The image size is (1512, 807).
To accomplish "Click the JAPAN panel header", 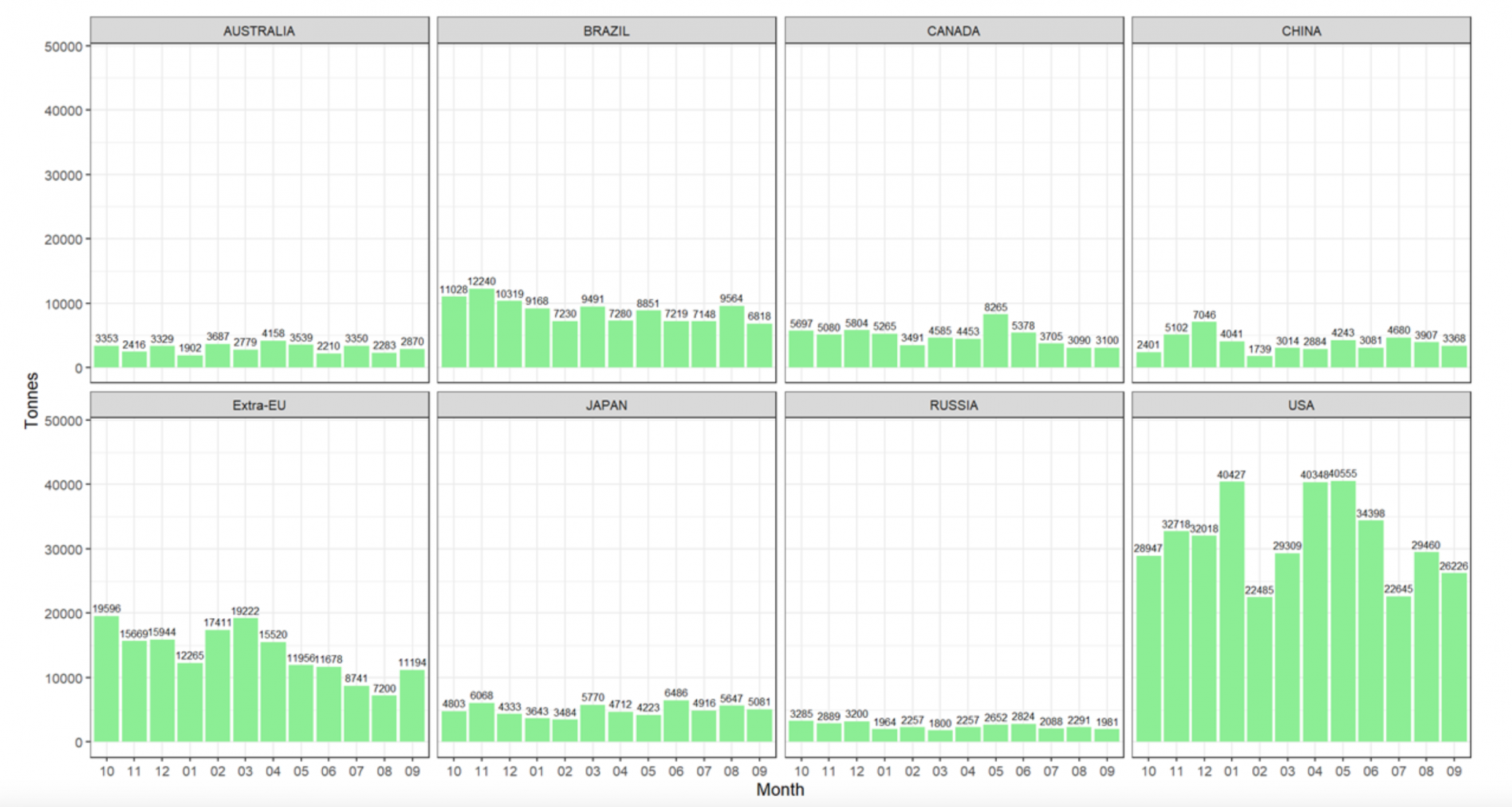I will (606, 405).
